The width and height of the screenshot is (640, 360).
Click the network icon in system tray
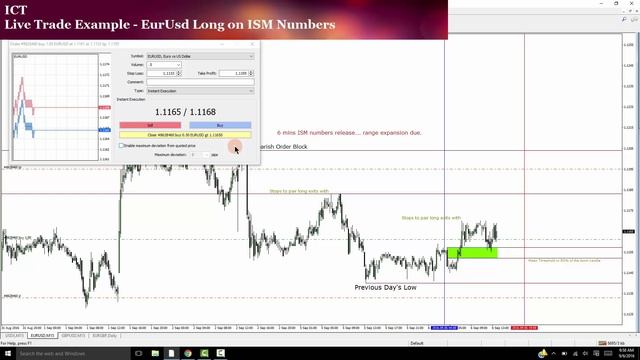coord(575,353)
